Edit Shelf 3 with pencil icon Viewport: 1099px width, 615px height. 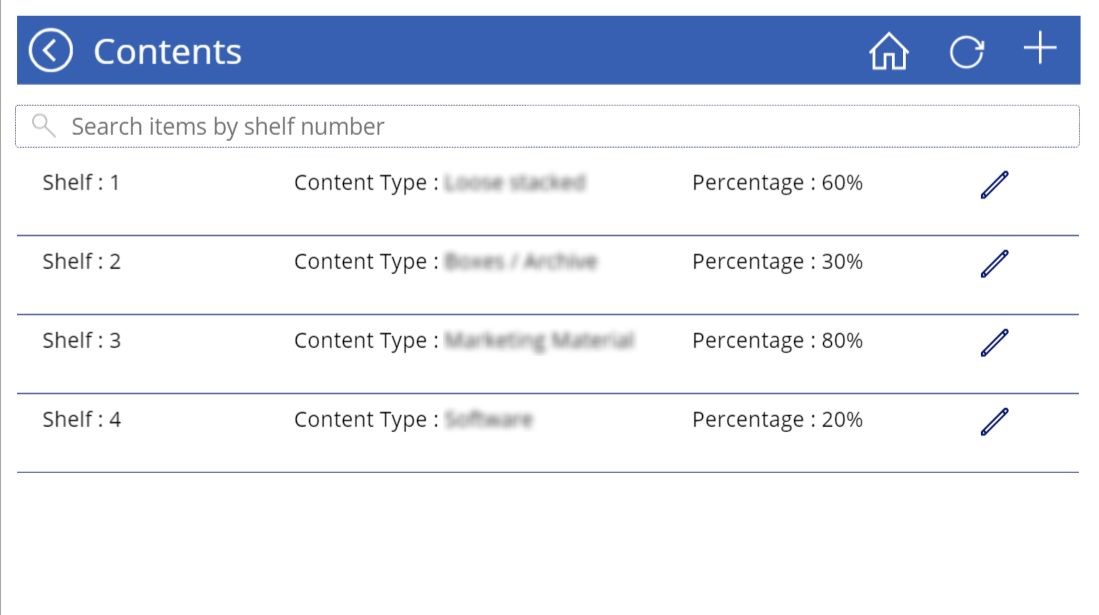pos(995,343)
